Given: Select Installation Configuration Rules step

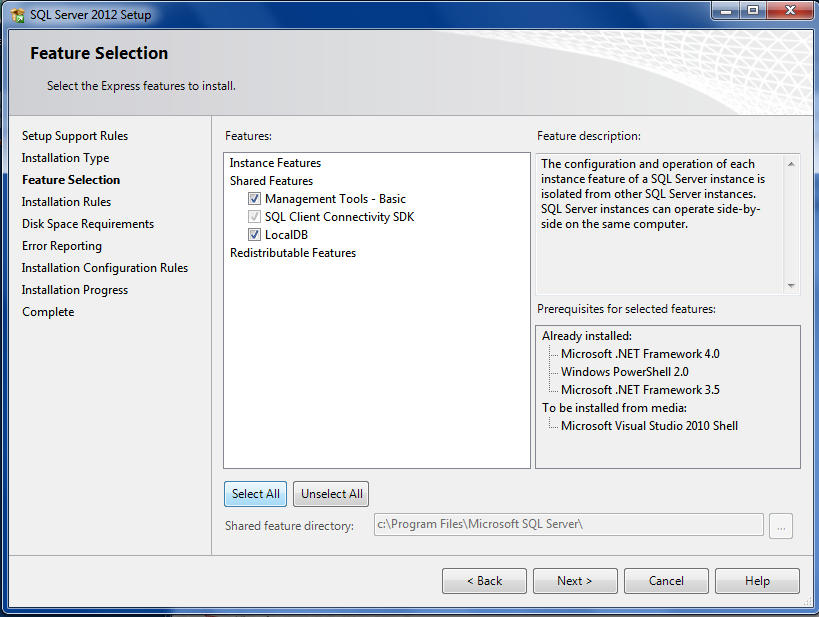Looking at the screenshot, I should [x=104, y=268].
